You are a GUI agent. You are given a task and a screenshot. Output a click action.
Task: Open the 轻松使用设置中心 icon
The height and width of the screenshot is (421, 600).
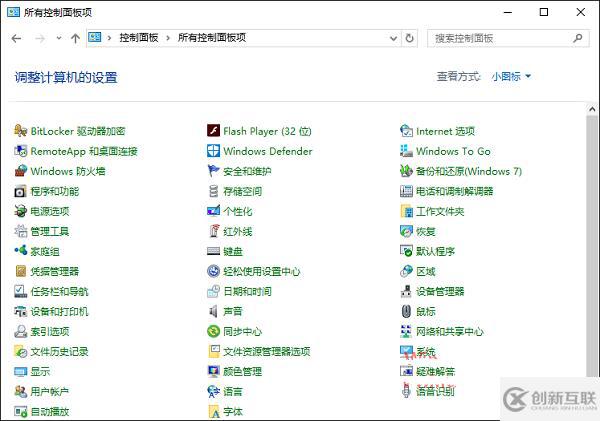click(213, 271)
